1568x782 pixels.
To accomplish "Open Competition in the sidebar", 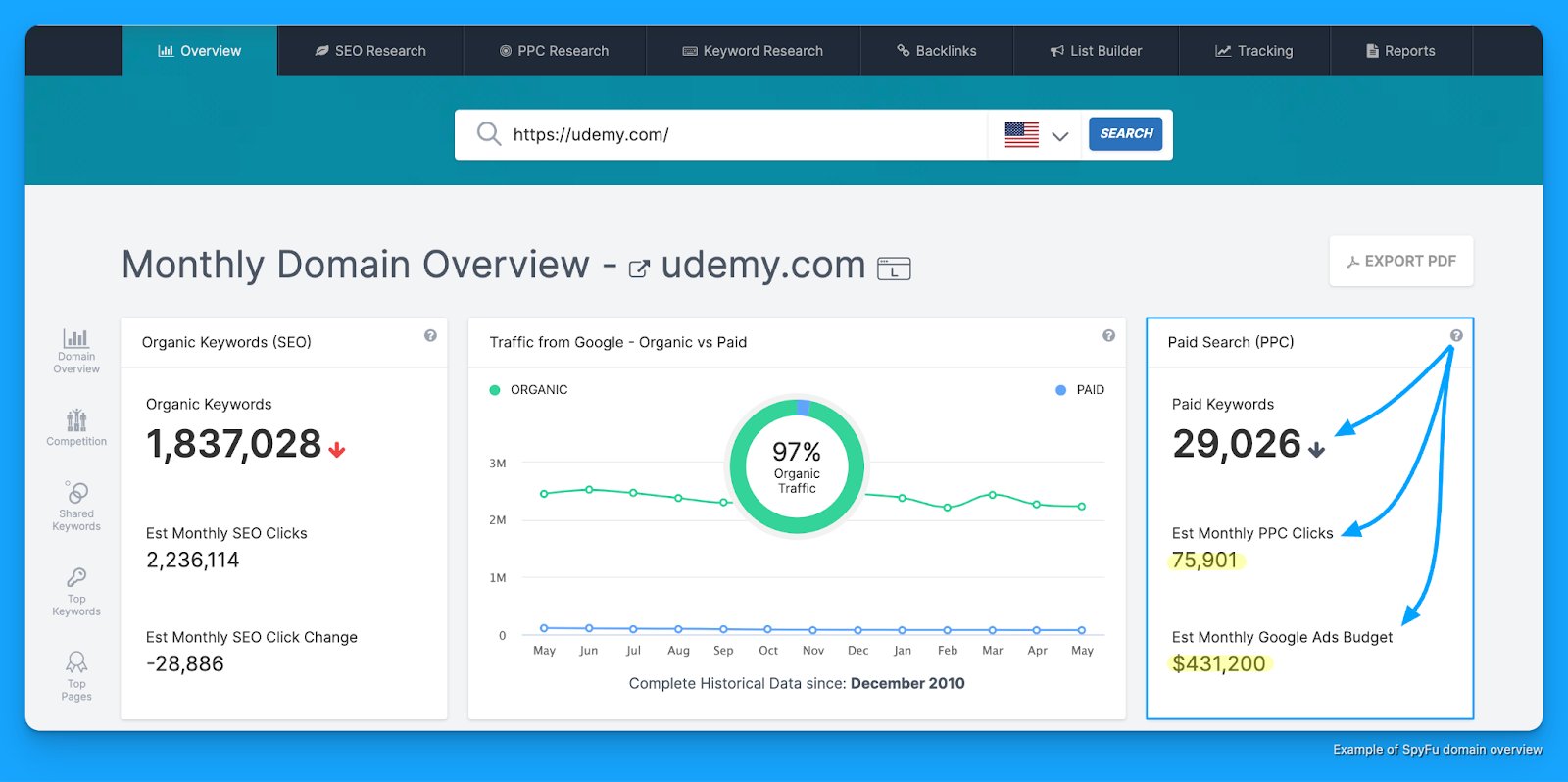I will 76,428.
